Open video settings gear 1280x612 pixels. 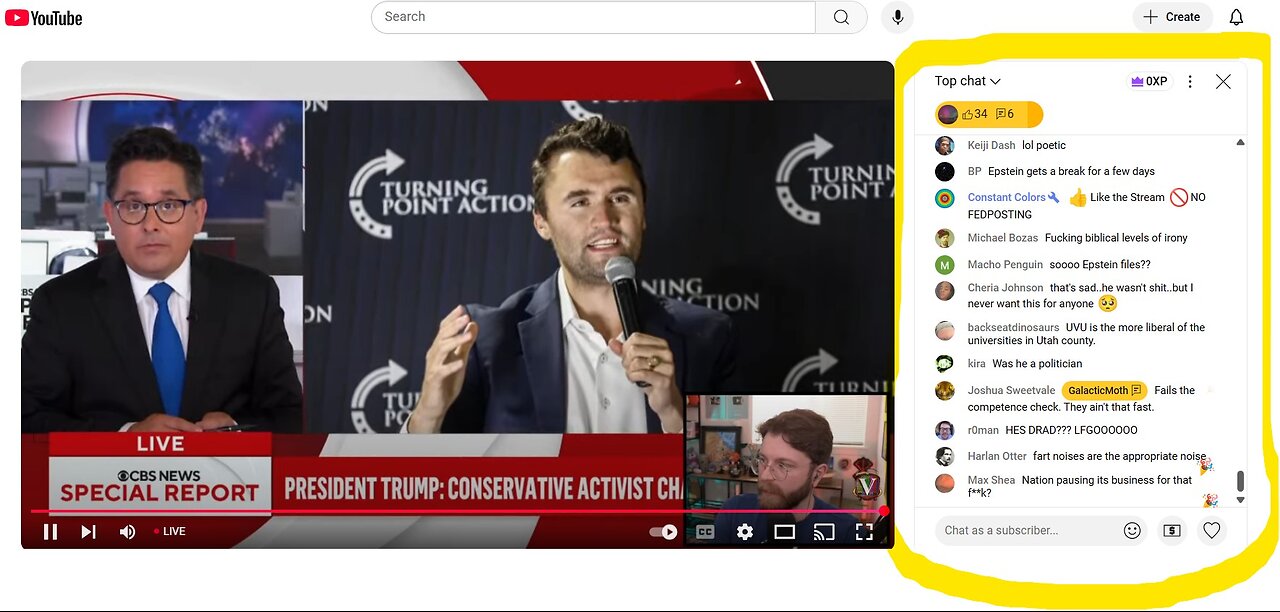pos(745,532)
